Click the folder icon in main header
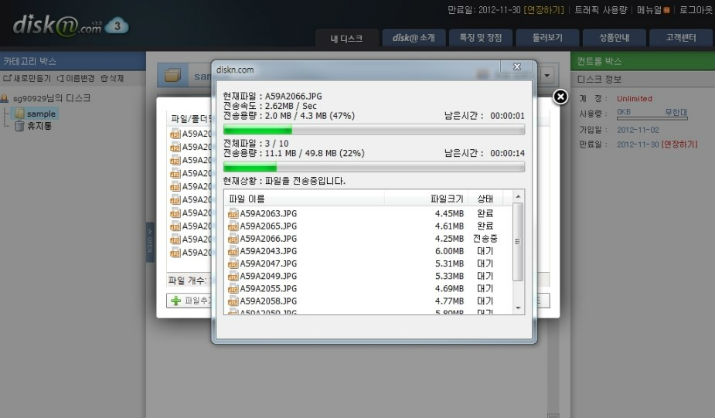 173,75
